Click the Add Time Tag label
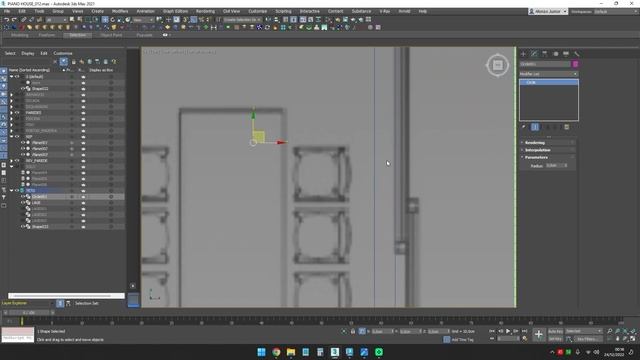640x360 pixels. (x=462, y=340)
